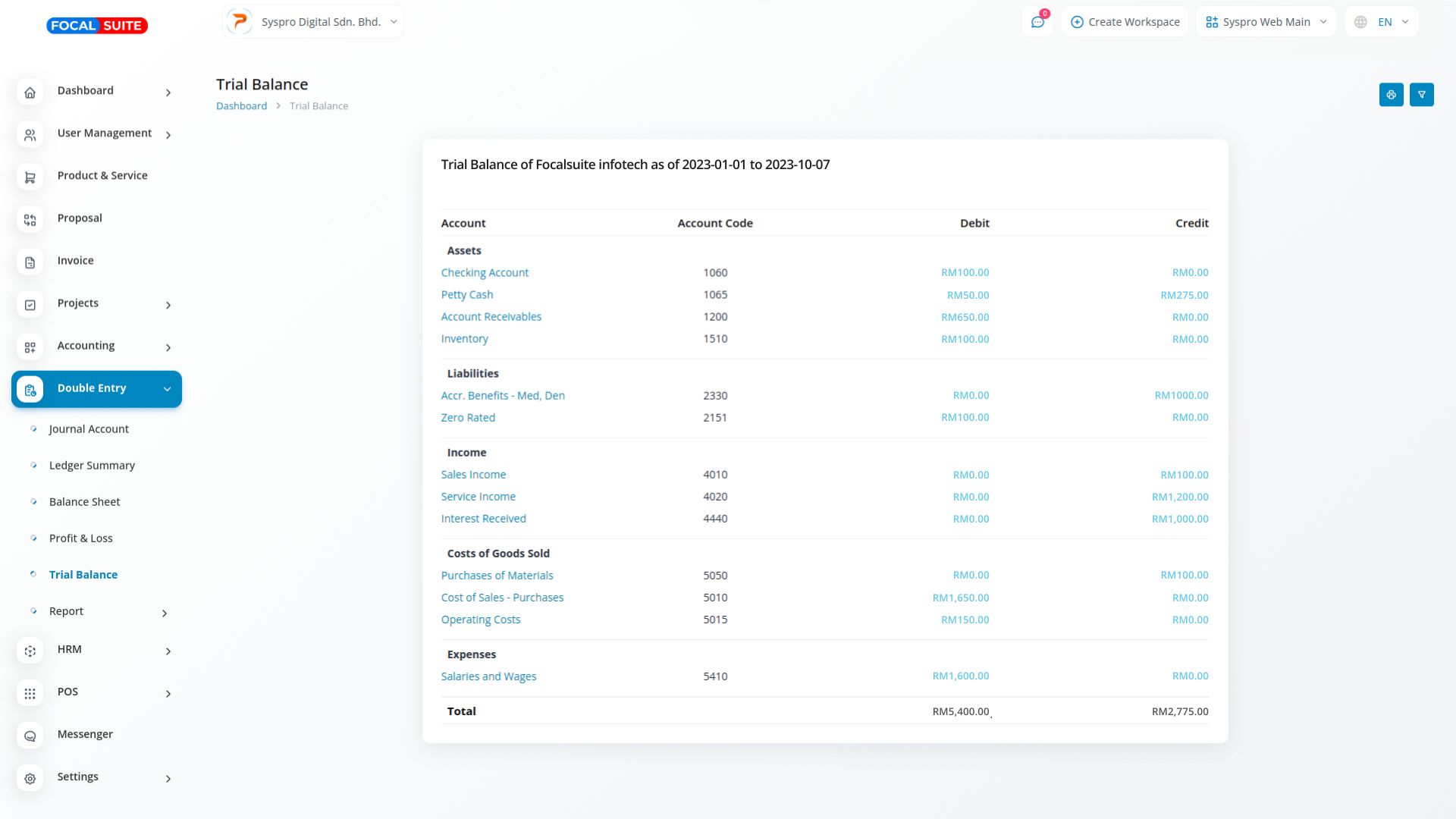Click the Product & Service cart icon
Viewport: 1456px width, 819px height.
click(x=30, y=177)
